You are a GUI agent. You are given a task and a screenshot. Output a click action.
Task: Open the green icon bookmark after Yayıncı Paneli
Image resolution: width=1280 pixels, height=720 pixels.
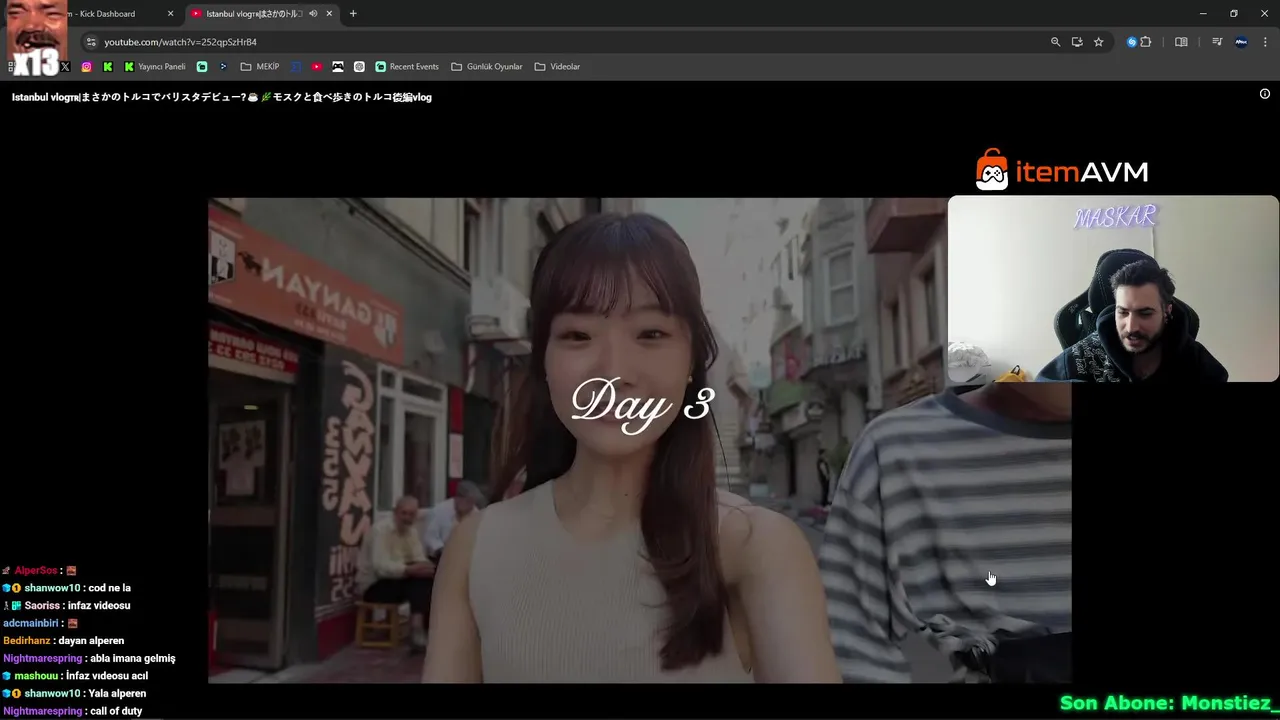(202, 67)
